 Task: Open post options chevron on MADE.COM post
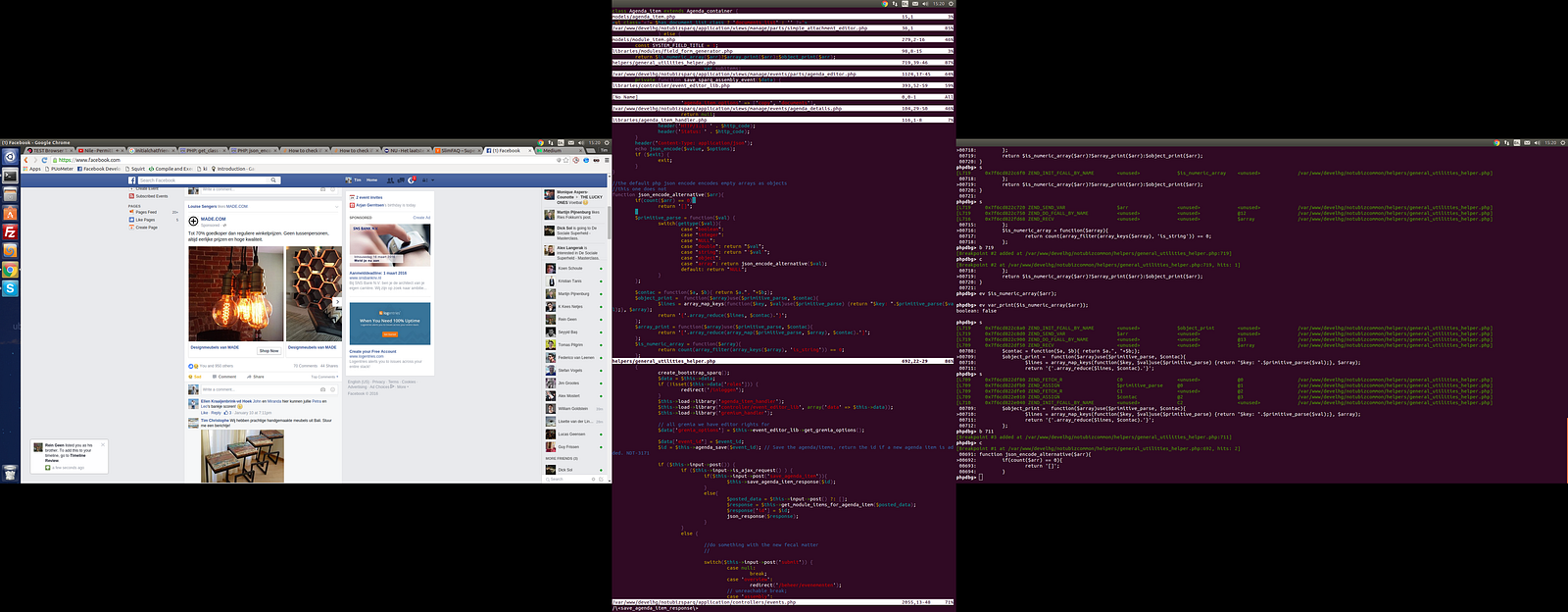(x=337, y=207)
